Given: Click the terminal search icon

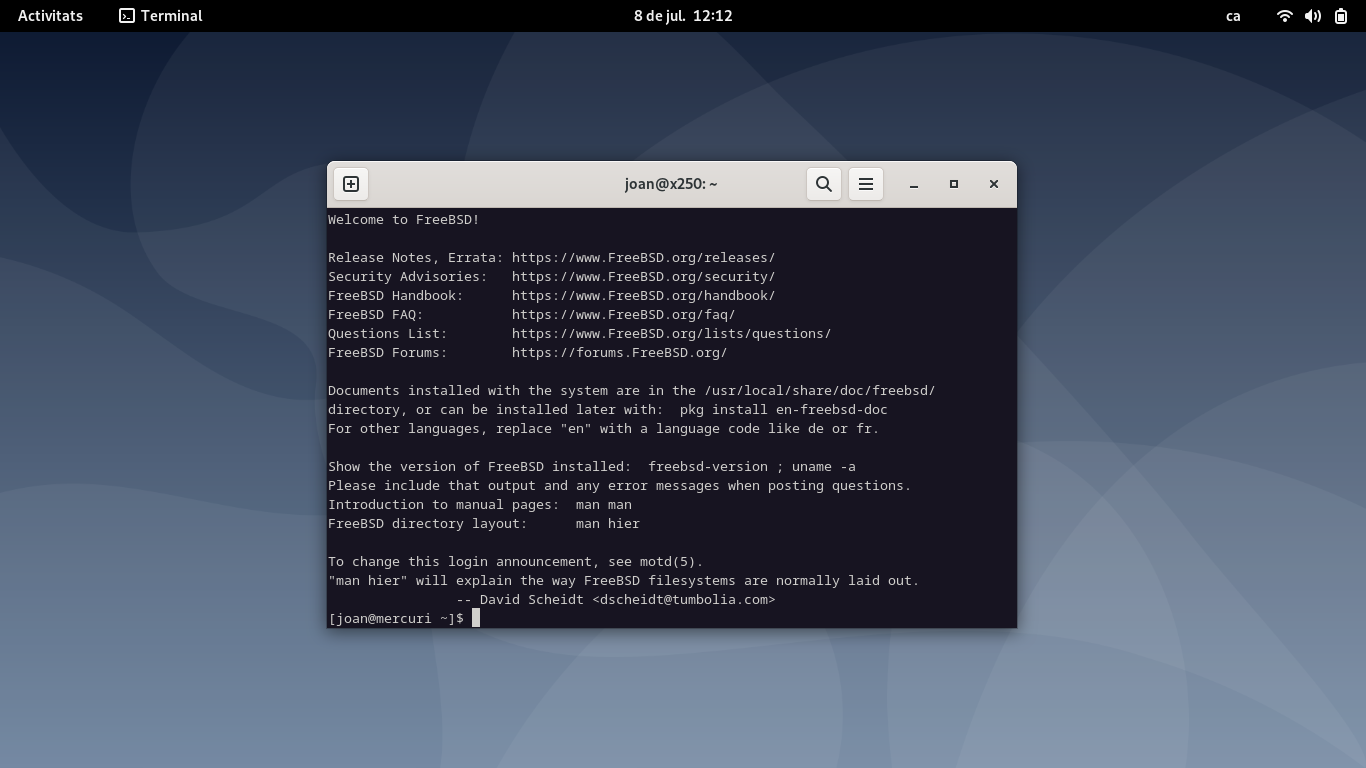Looking at the screenshot, I should [x=824, y=184].
